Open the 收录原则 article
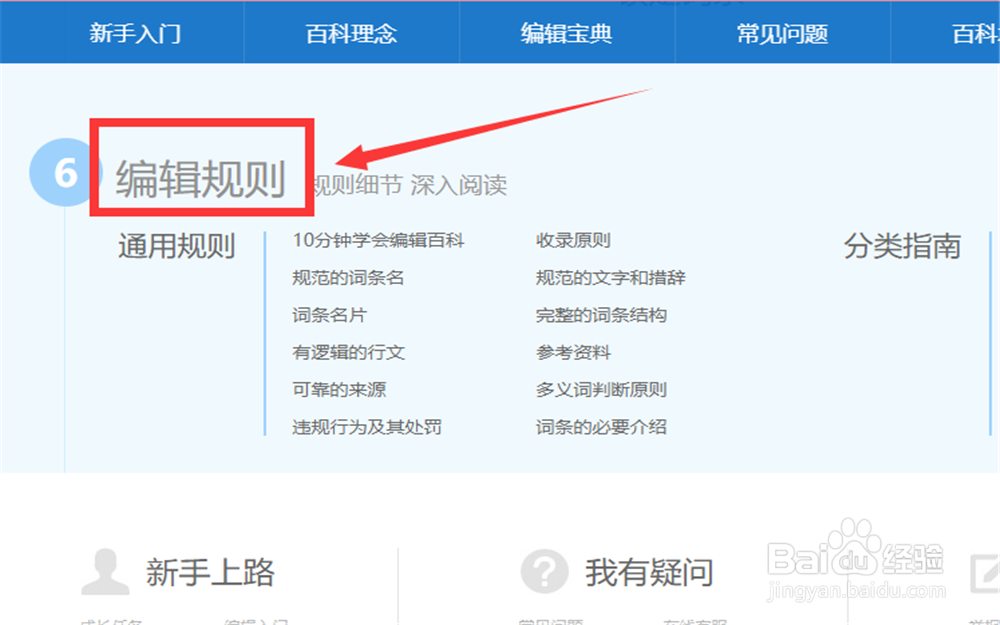 573,240
